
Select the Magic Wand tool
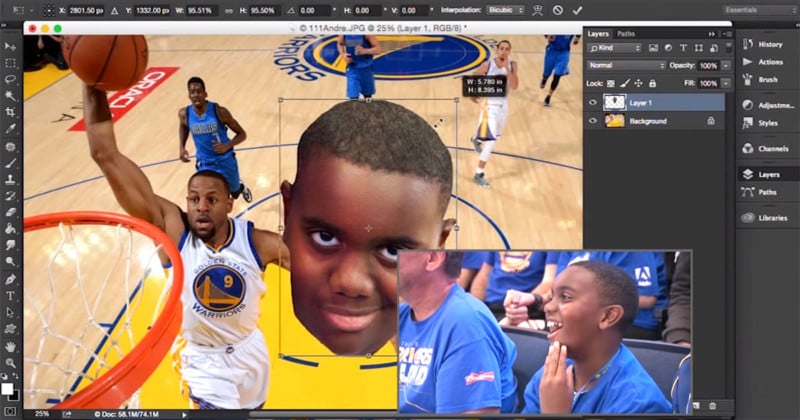[10, 96]
